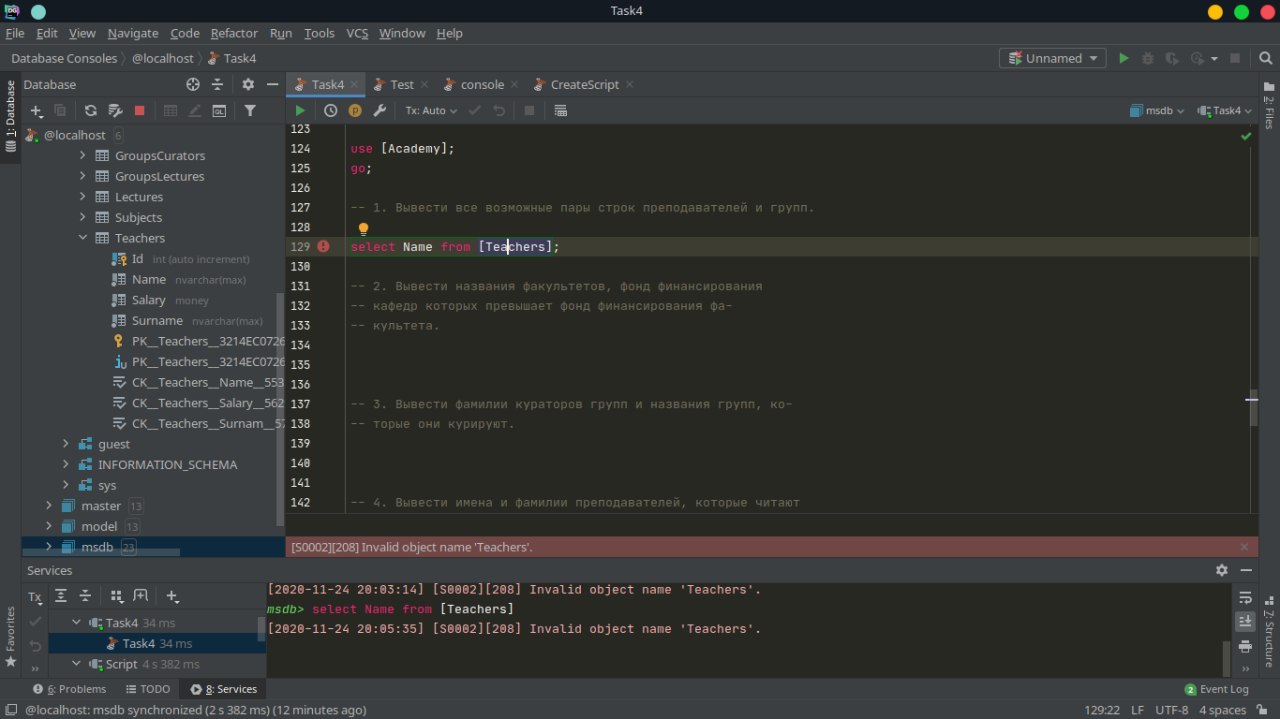
Task: Click the wrench settings icon in the editor toolbar
Action: pyautogui.click(x=379, y=111)
